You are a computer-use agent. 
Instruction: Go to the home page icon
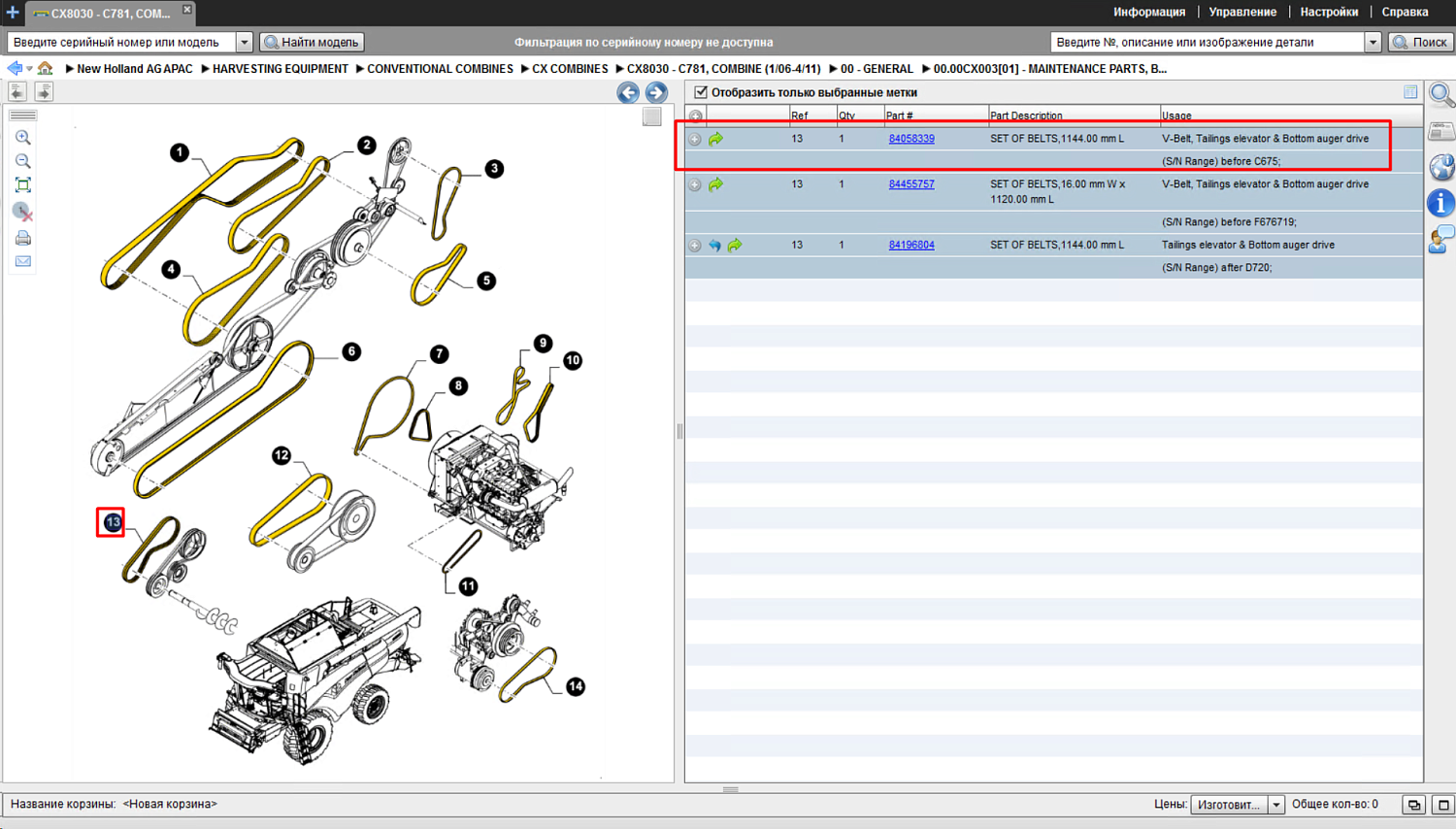point(46,69)
